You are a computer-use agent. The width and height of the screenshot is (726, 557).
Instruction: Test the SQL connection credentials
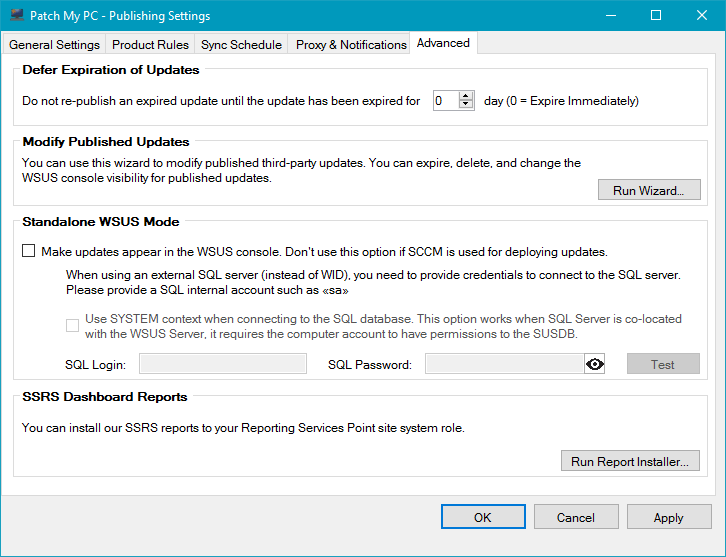pyautogui.click(x=663, y=364)
